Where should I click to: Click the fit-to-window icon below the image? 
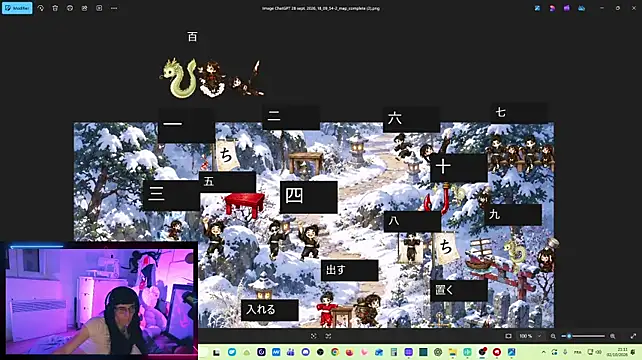[x=313, y=336]
